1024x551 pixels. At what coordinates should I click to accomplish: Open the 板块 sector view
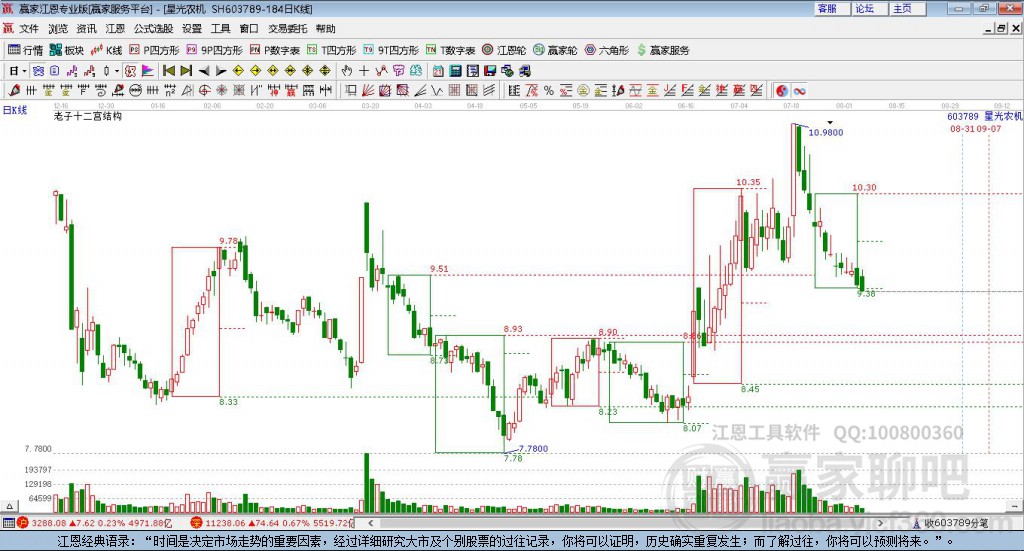pyautogui.click(x=67, y=50)
